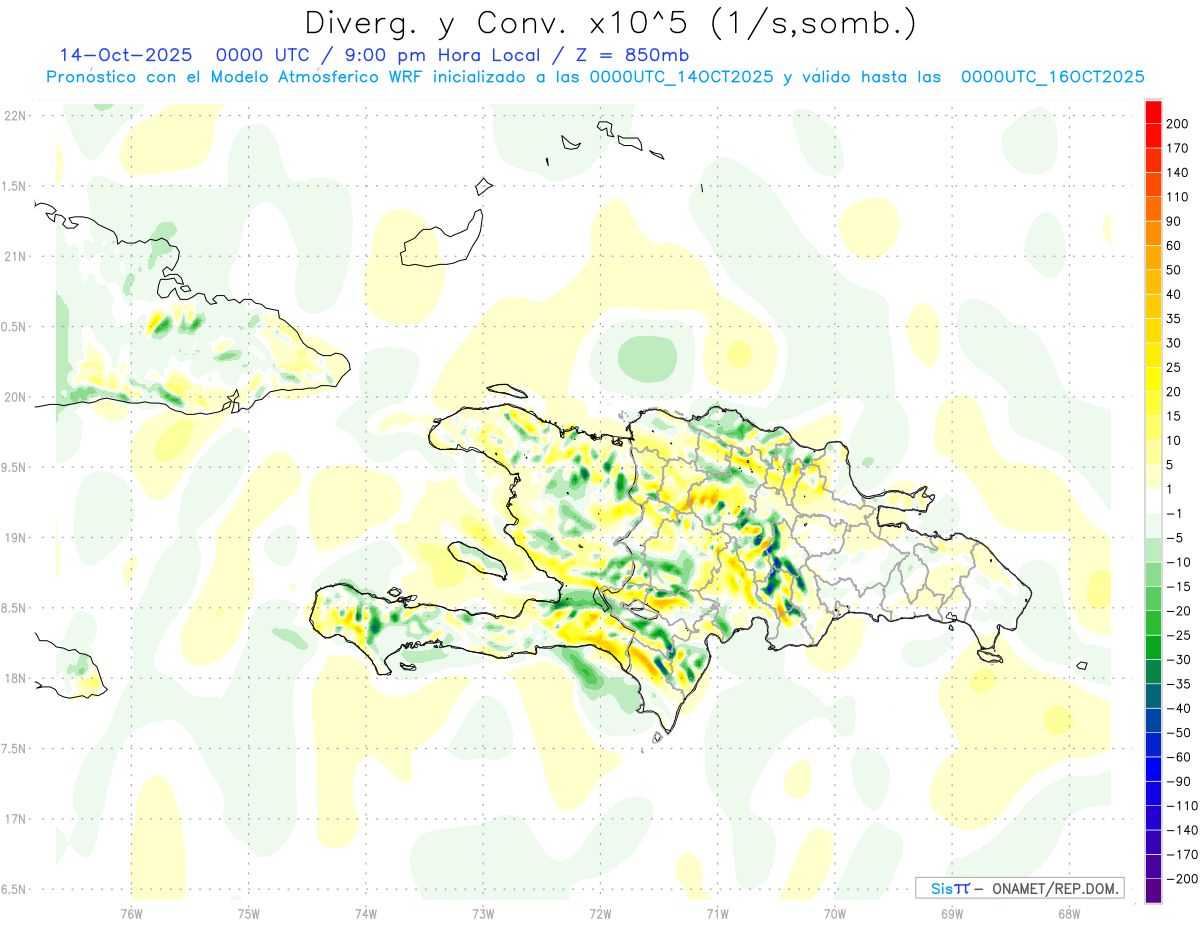The image size is (1200, 927).
Task: Click the green legend swatch between -20 and -25
Action: [x=1154, y=623]
